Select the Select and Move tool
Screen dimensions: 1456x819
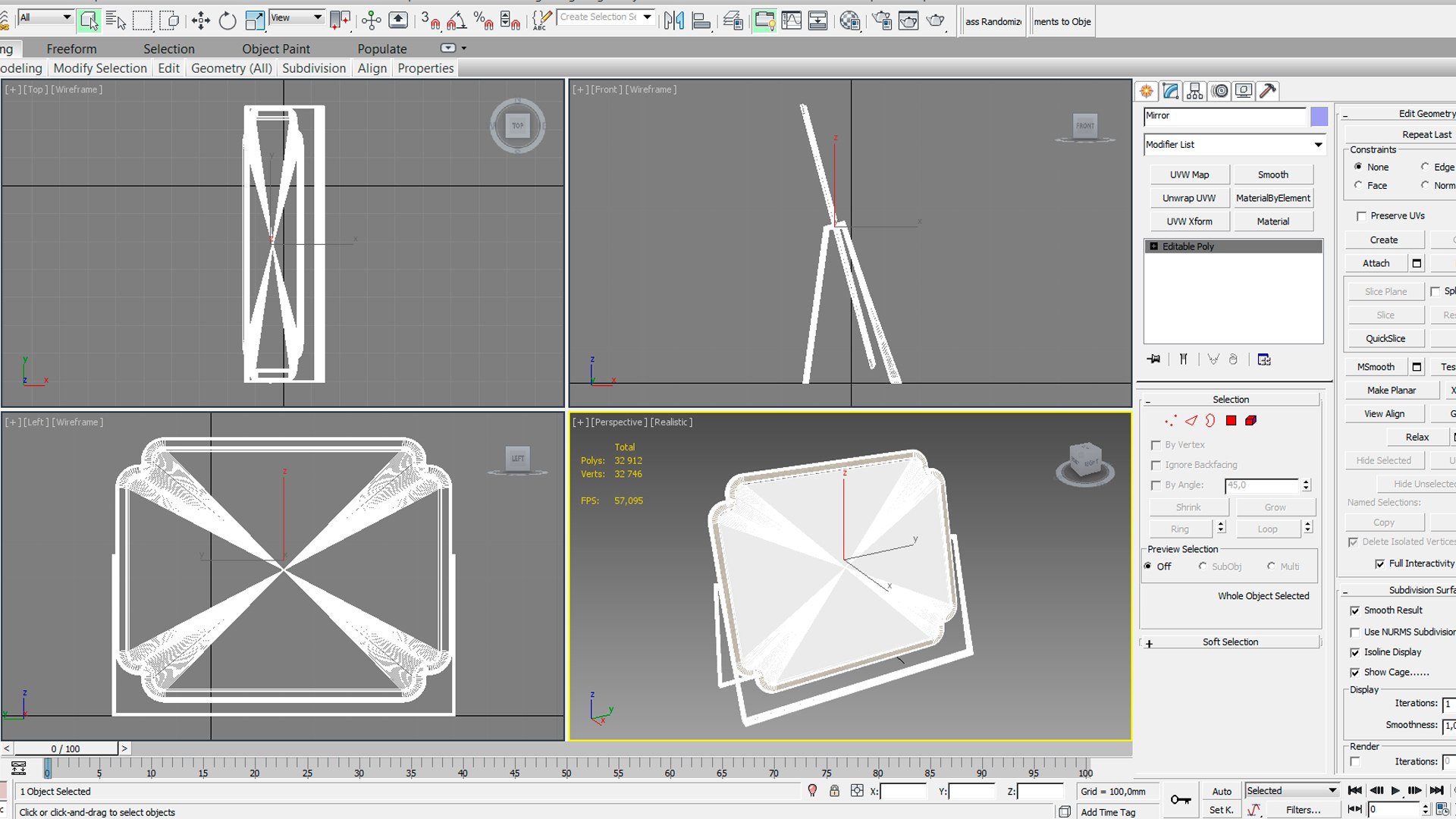point(200,20)
